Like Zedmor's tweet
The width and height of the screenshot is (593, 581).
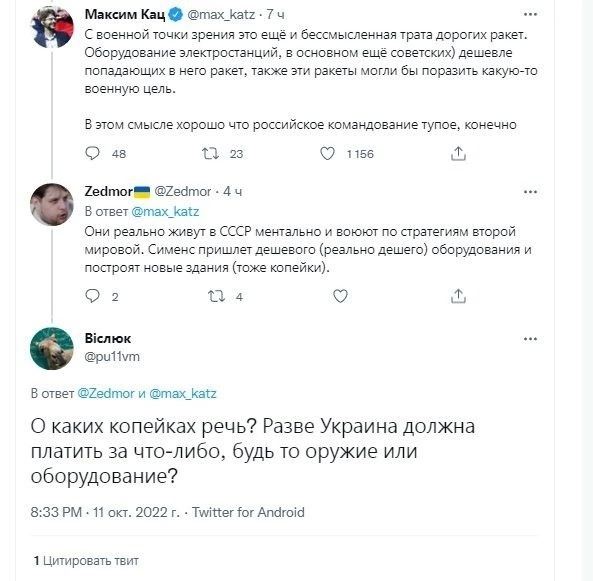pos(340,296)
